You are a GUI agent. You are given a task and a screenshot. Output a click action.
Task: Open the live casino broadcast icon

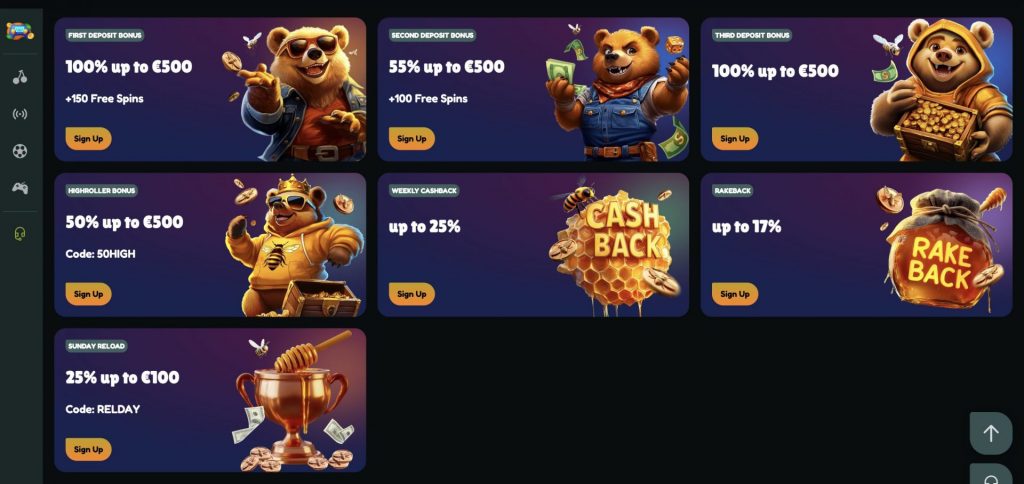pyautogui.click(x=20, y=114)
